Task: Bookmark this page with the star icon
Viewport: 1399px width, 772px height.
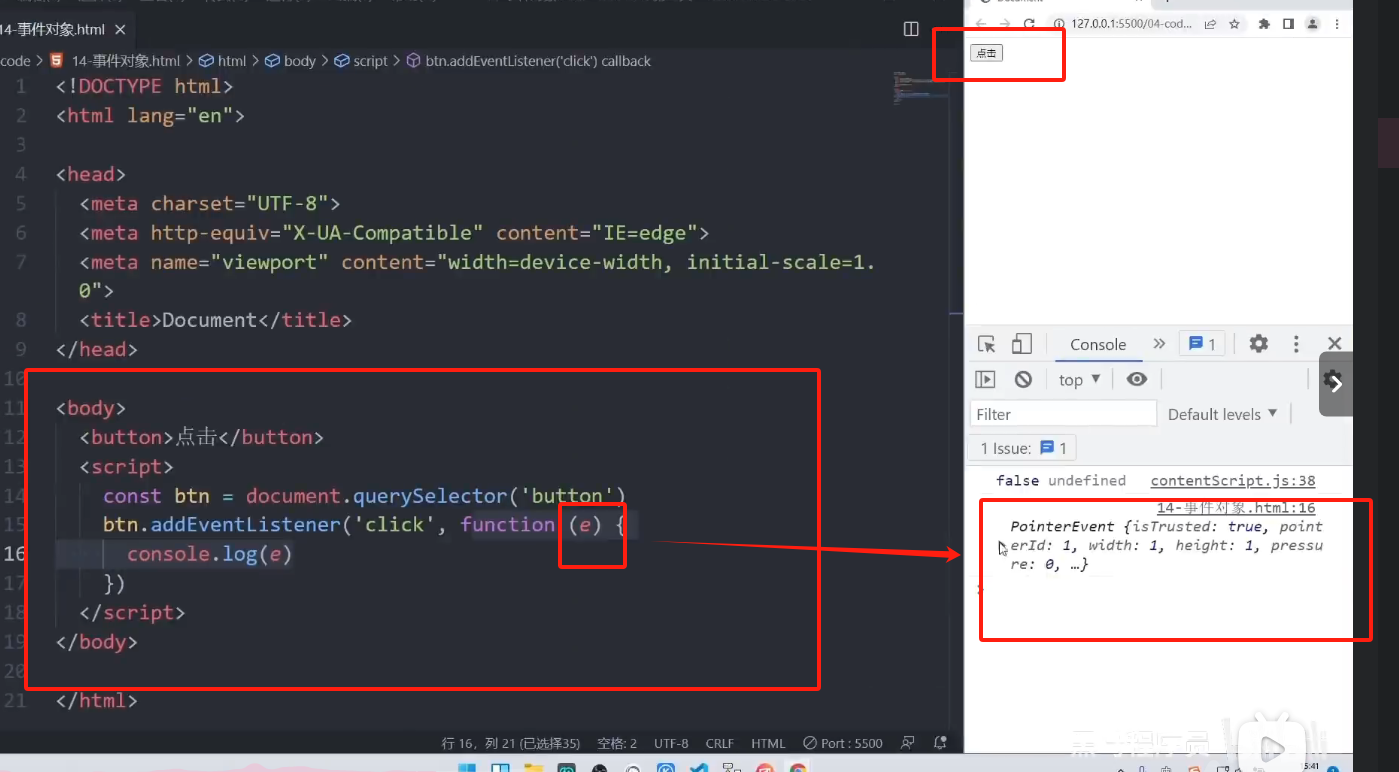Action: point(1235,24)
